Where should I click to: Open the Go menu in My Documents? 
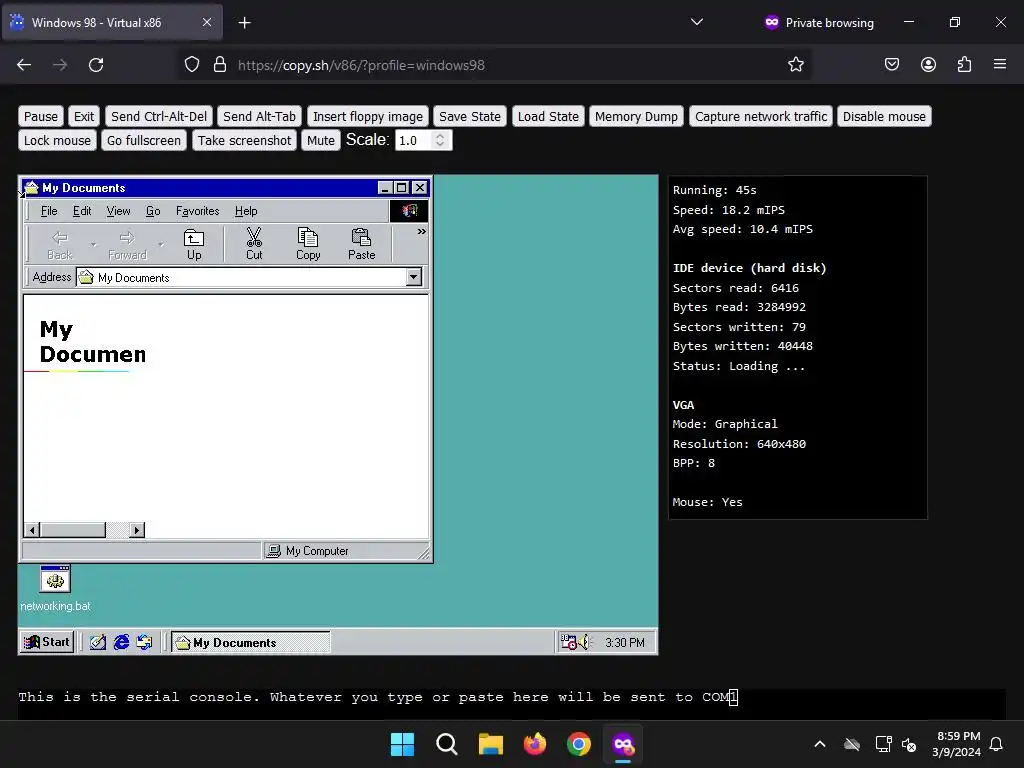(x=153, y=211)
